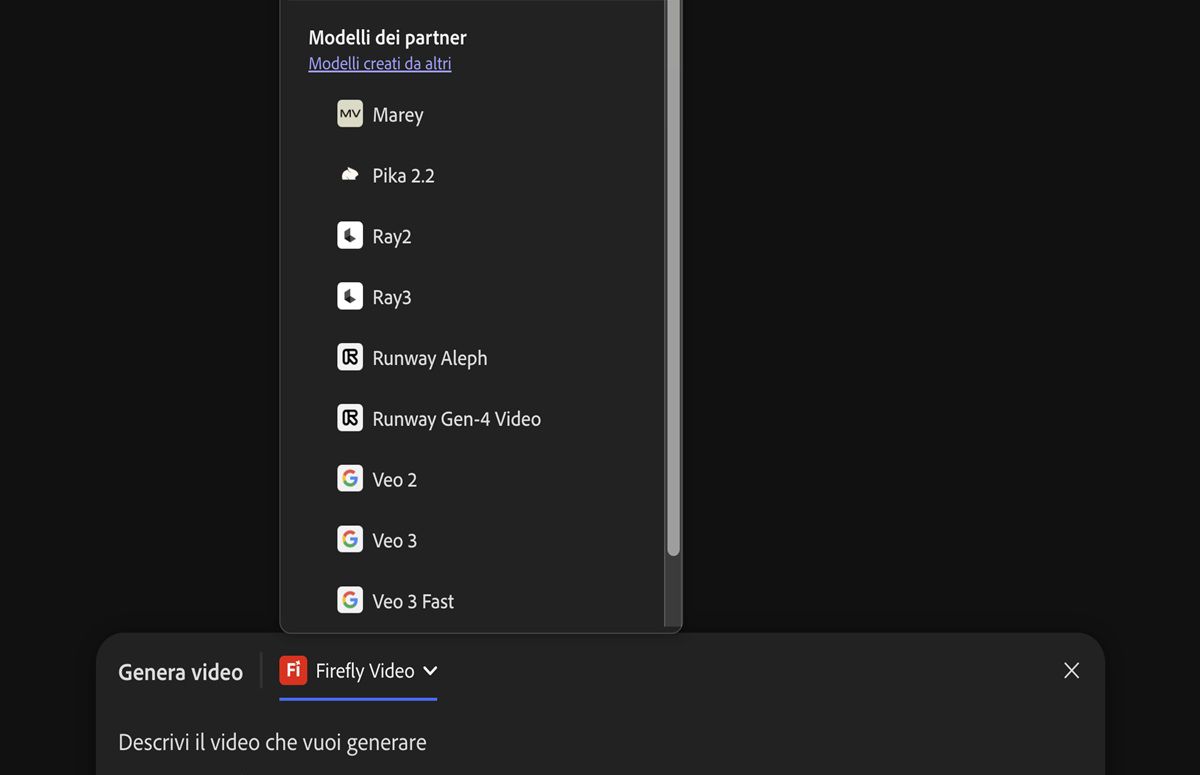Click the Marey MV logo icon
The height and width of the screenshot is (775, 1200).
tap(350, 114)
